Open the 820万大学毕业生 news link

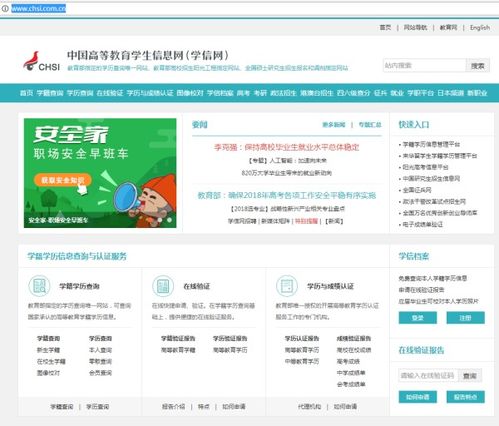click(x=287, y=173)
